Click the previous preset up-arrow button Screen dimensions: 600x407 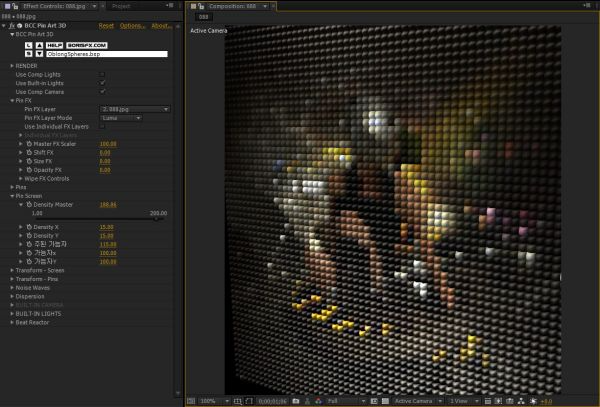pos(39,45)
